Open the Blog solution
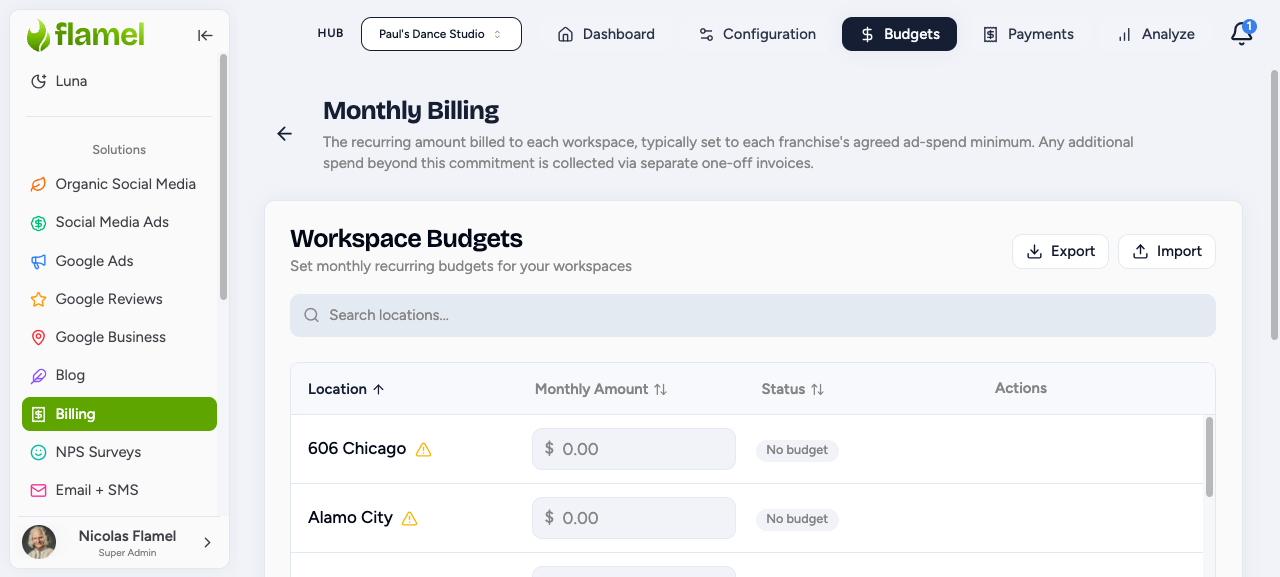This screenshot has width=1280, height=577. pos(119,375)
